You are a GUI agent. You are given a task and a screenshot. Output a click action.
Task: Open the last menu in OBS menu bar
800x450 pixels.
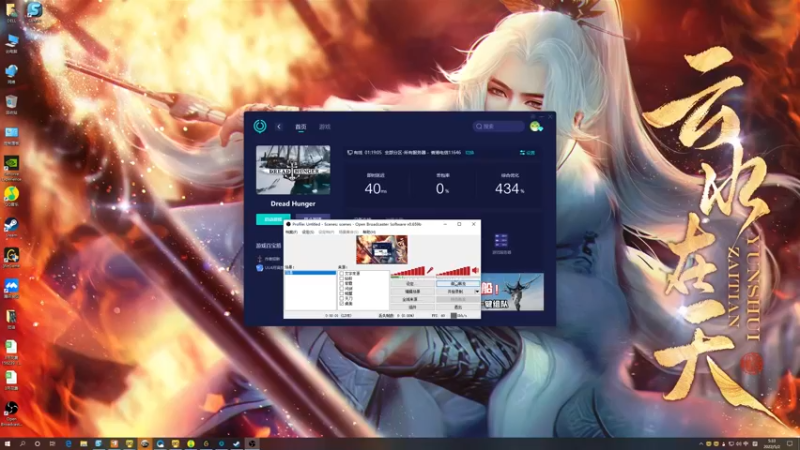(369, 232)
